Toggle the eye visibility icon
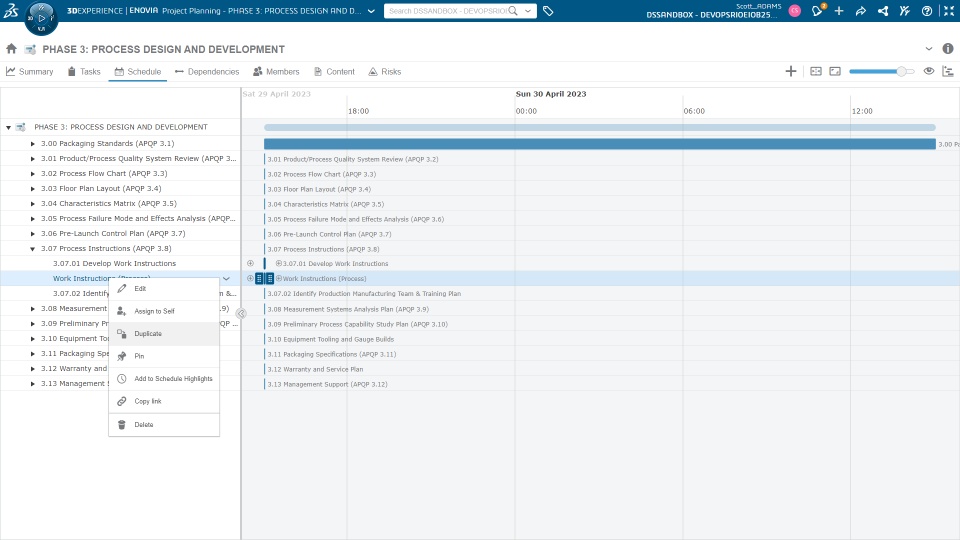 pyautogui.click(x=929, y=71)
